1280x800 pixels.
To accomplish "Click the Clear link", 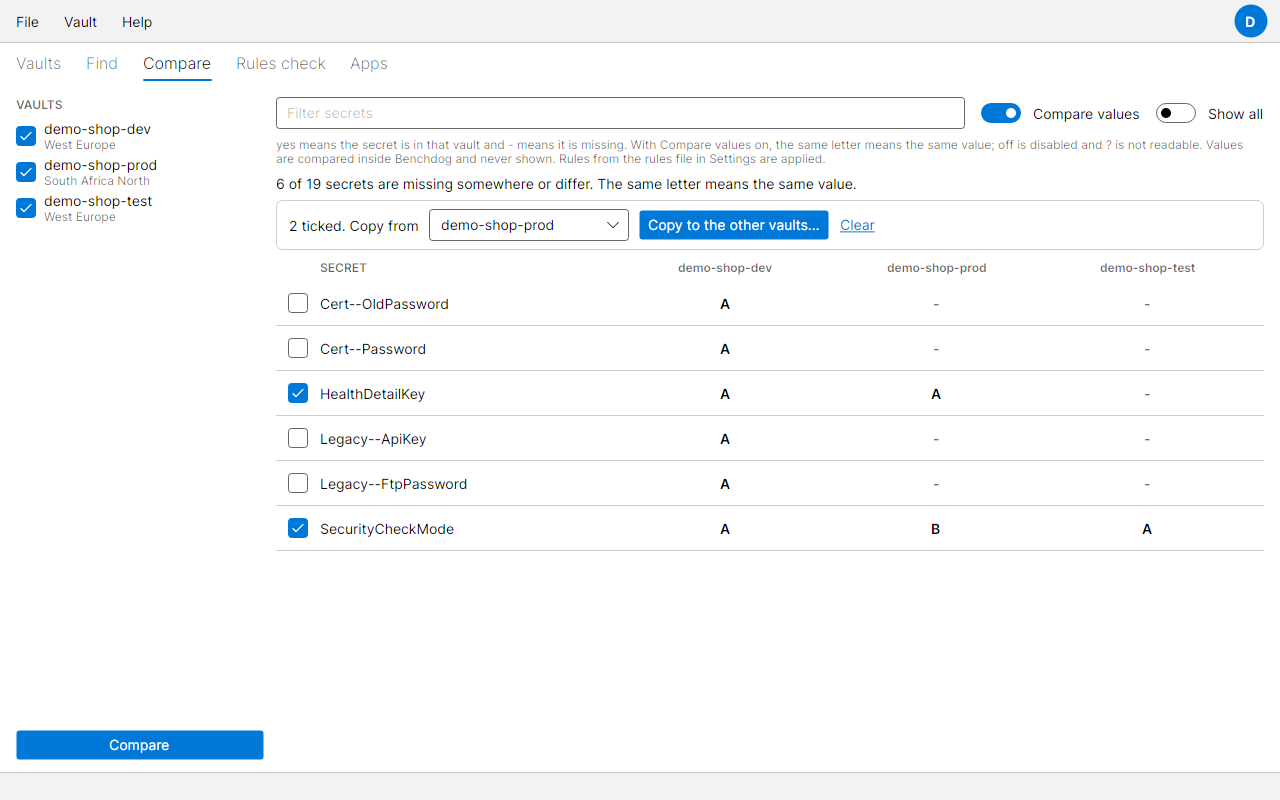I will [x=857, y=225].
